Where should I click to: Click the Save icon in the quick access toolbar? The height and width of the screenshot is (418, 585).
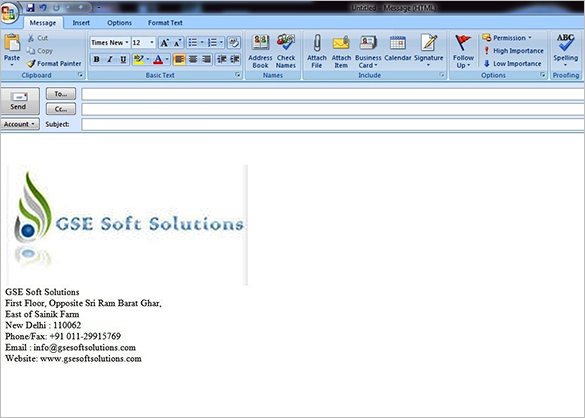30,7
